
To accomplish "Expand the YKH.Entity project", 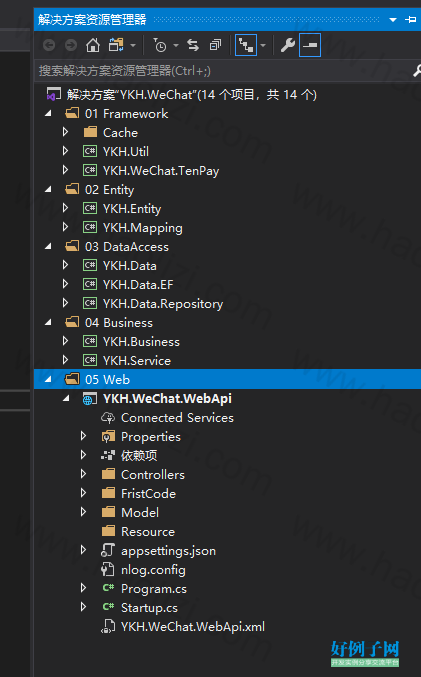I will [66, 208].
